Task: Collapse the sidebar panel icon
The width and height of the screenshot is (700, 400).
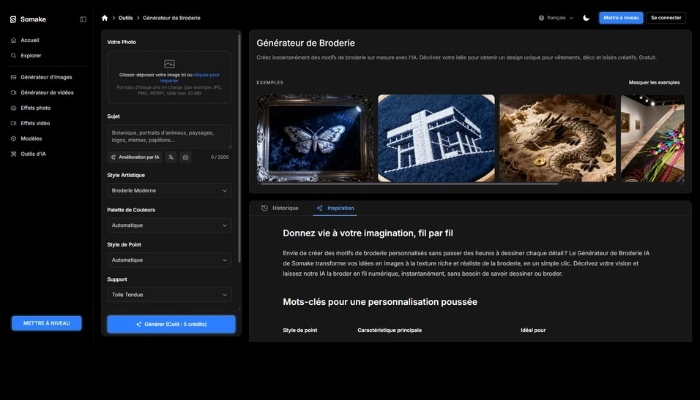Action: (83, 19)
